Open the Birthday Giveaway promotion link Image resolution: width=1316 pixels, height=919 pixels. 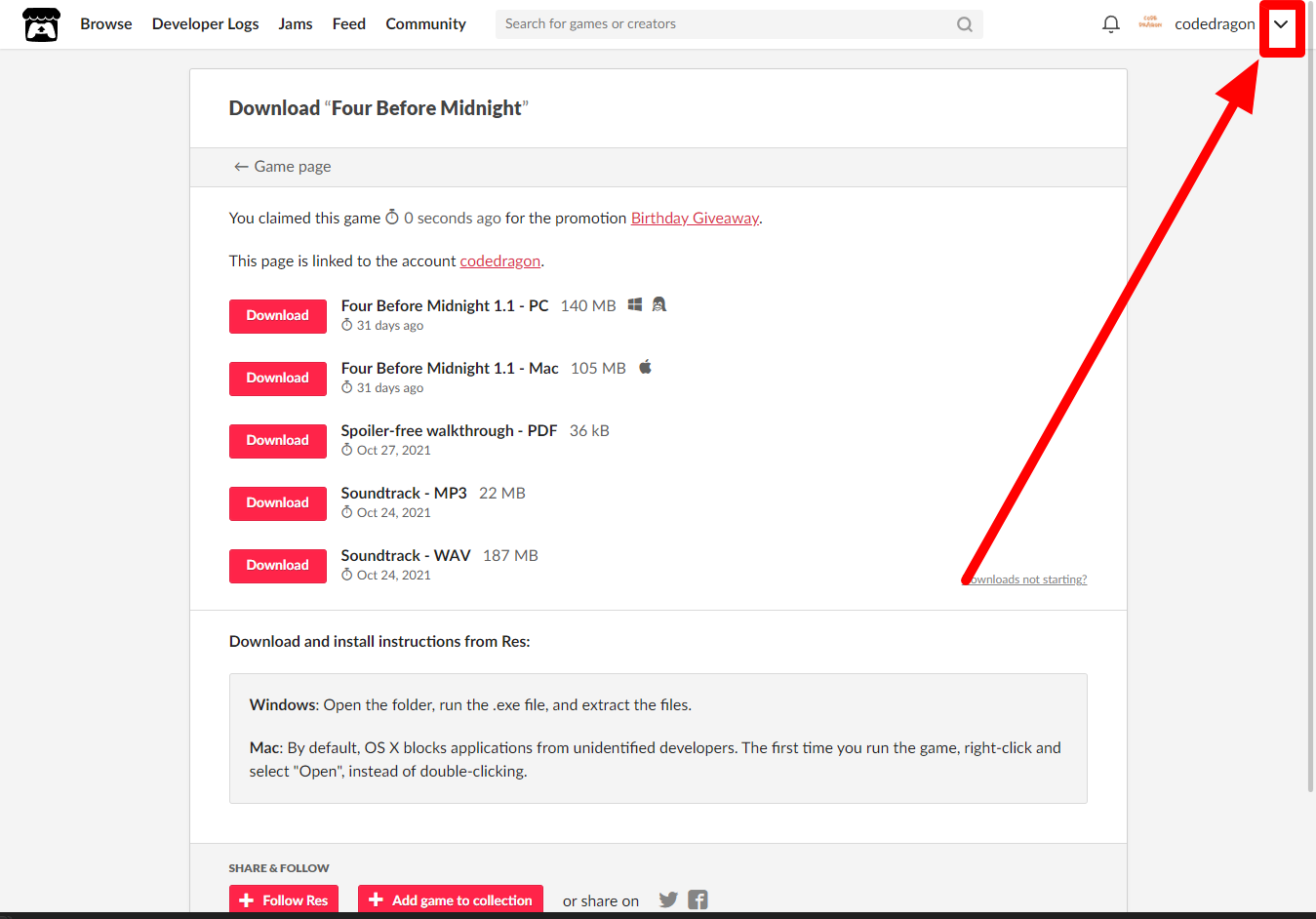(x=695, y=219)
